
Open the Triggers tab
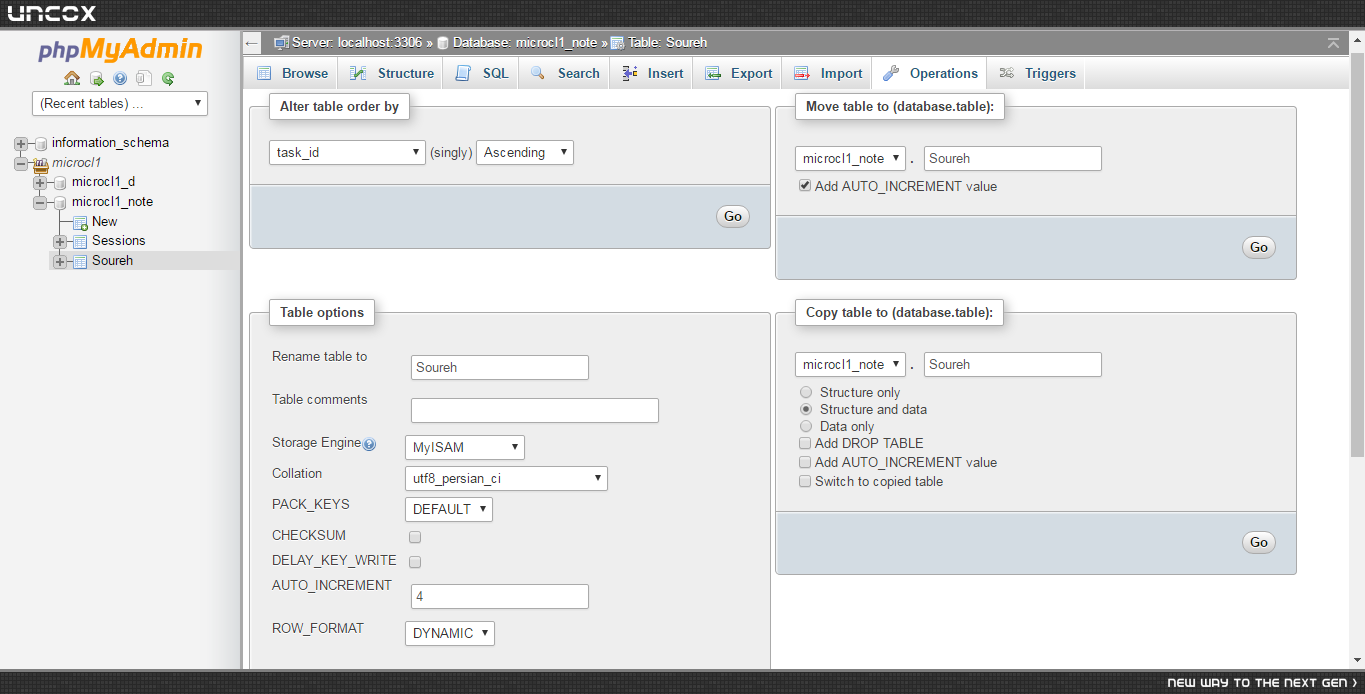click(x=1036, y=73)
